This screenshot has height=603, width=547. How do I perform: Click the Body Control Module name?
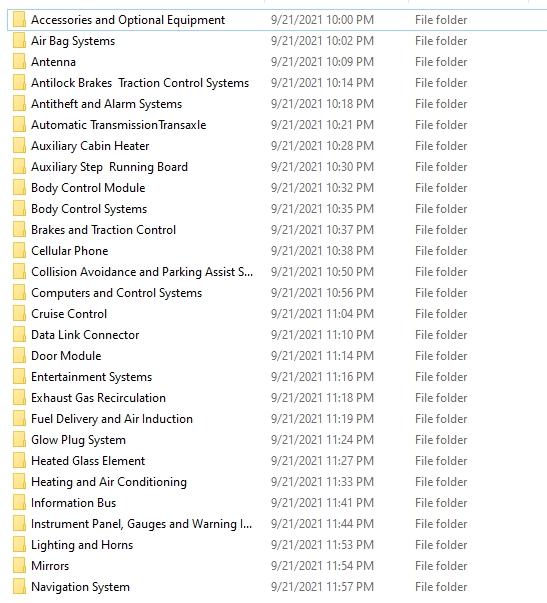tap(88, 188)
